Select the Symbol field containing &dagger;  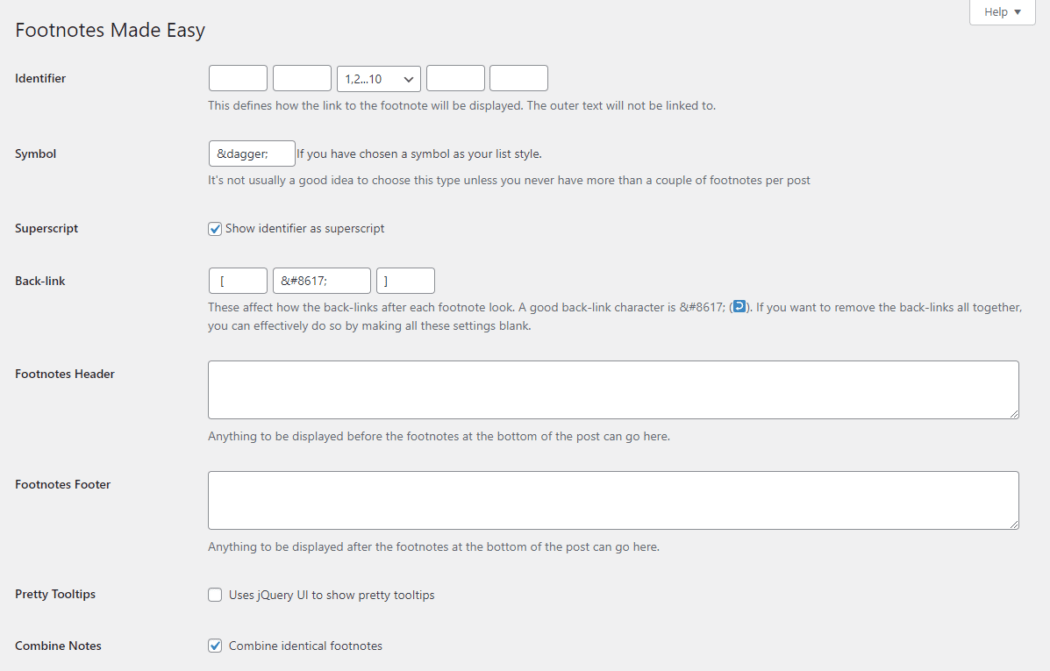251,153
